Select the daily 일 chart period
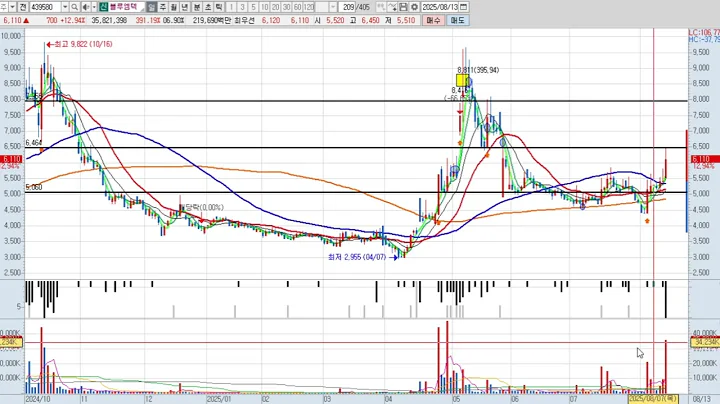The image size is (720, 404). coord(152,7)
